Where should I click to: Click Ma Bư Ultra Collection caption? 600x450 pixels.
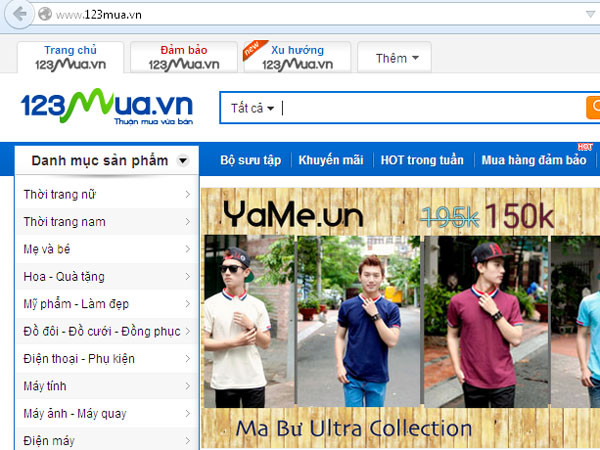pos(354,428)
